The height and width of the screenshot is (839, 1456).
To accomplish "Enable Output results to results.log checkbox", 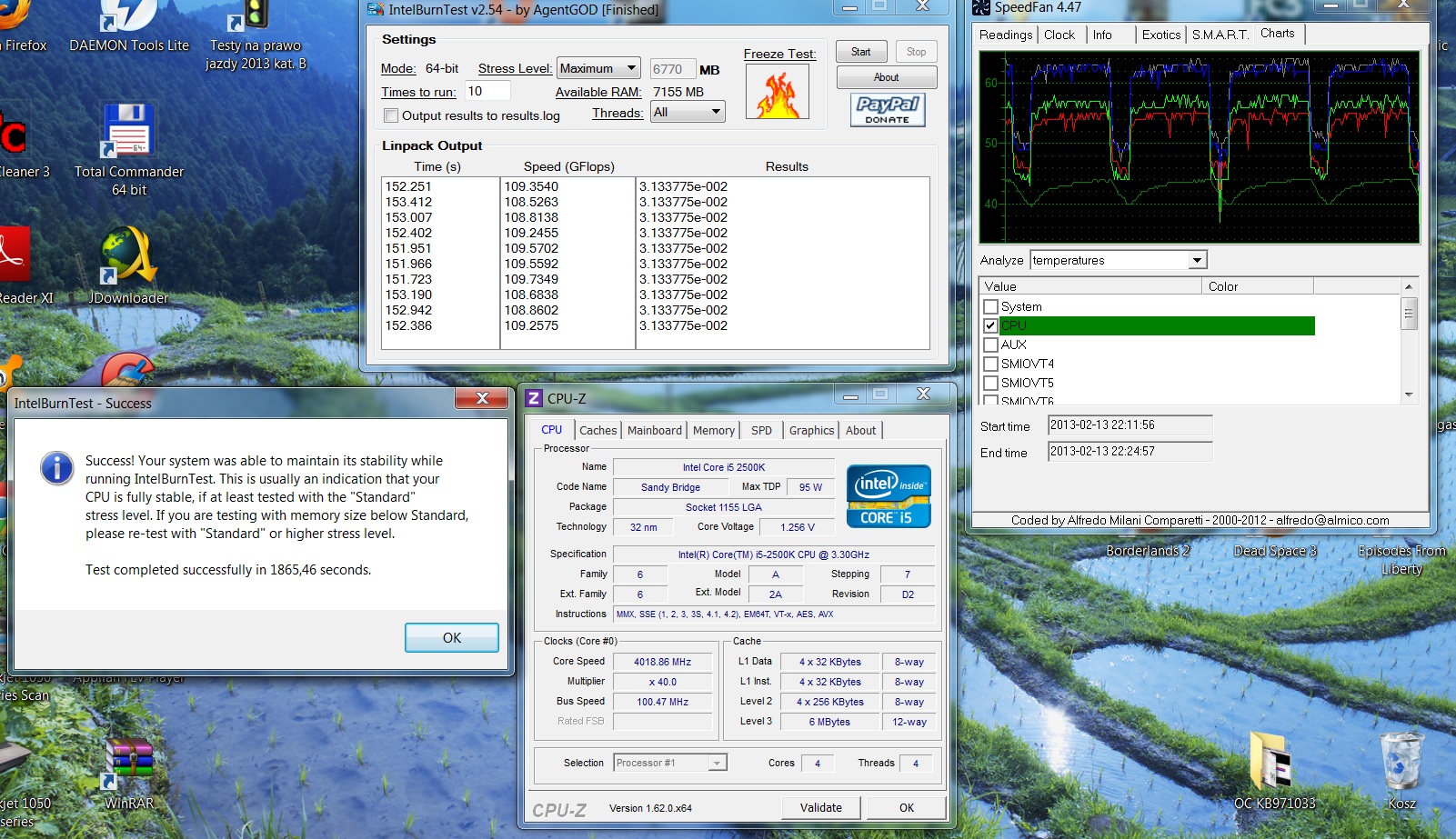I will click(391, 115).
